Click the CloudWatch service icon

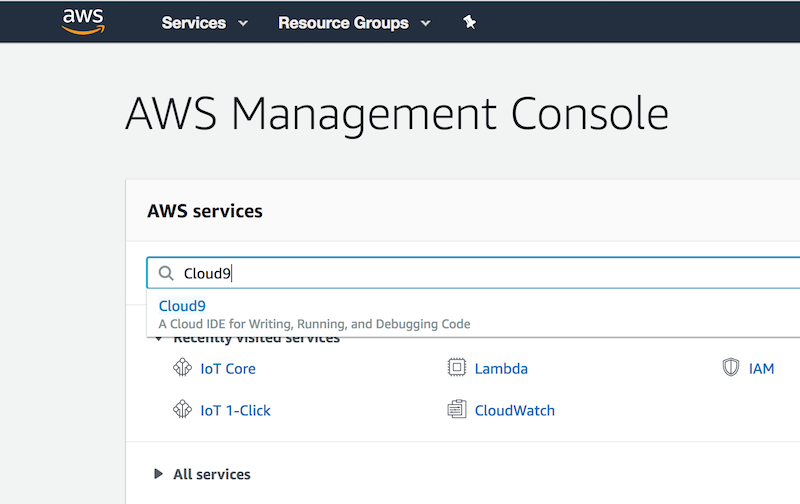[457, 409]
